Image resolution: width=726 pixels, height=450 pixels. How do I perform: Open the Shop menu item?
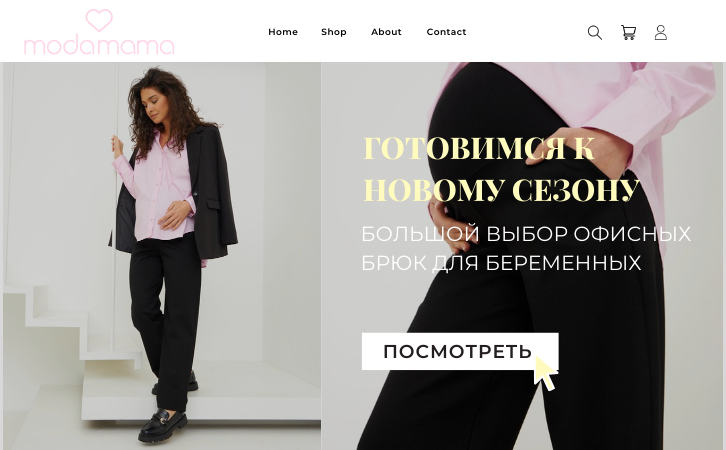(334, 32)
